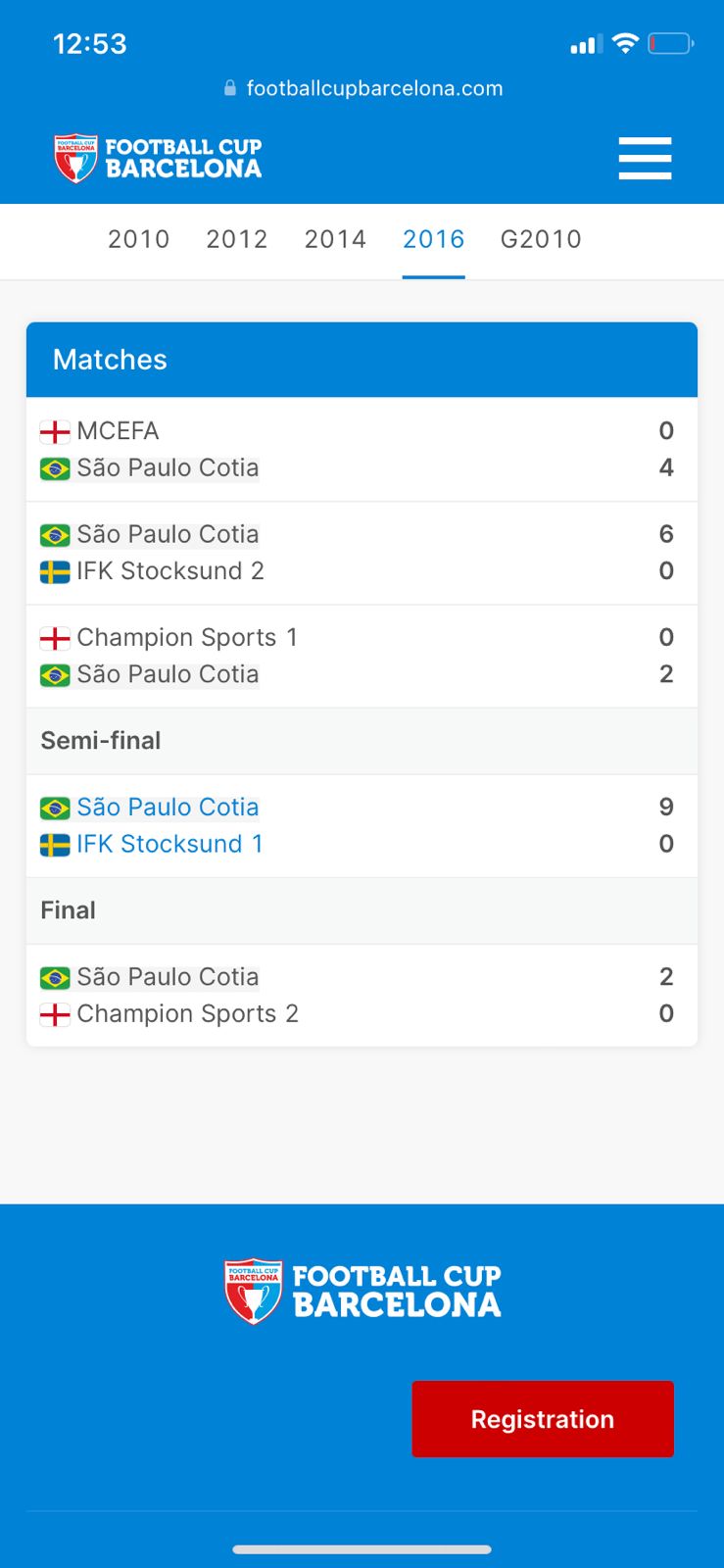Switch to the 2012 tab
This screenshot has width=724, height=1568.
[x=236, y=239]
